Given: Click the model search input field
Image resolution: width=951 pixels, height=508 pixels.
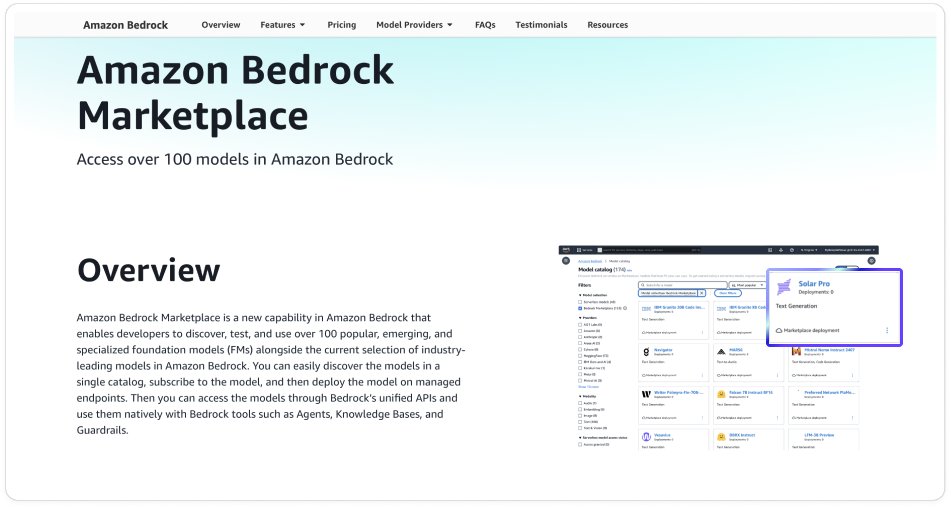Looking at the screenshot, I should click(682, 285).
